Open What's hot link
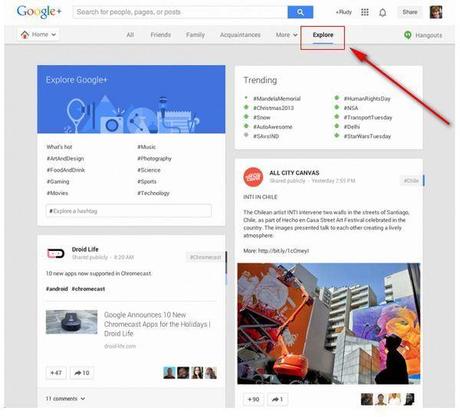Screen dimensions: 460x417 [59, 147]
